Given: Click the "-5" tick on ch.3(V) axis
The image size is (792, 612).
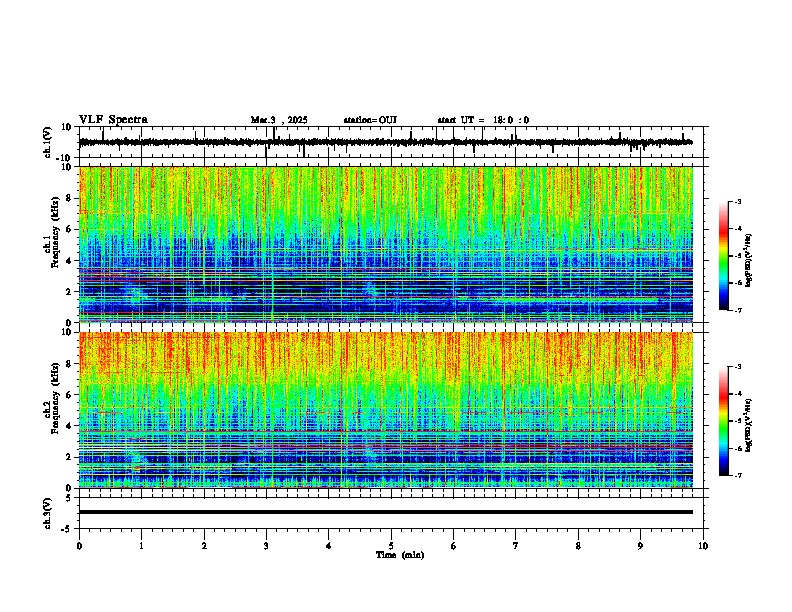Looking at the screenshot, I should [68, 529].
